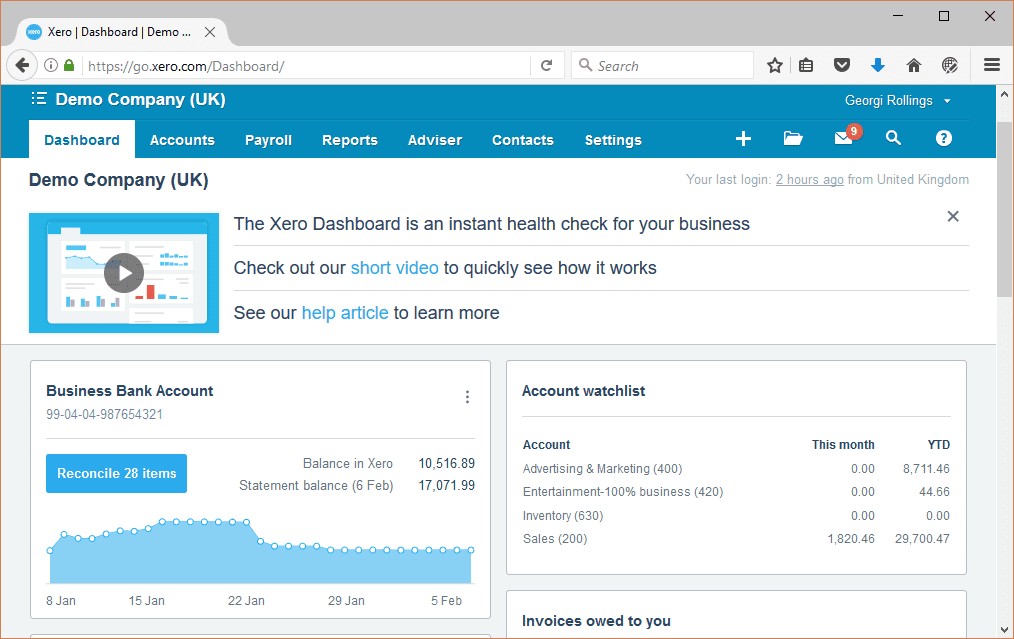Open the Xero help question mark icon
This screenshot has height=639, width=1014.
click(x=944, y=138)
